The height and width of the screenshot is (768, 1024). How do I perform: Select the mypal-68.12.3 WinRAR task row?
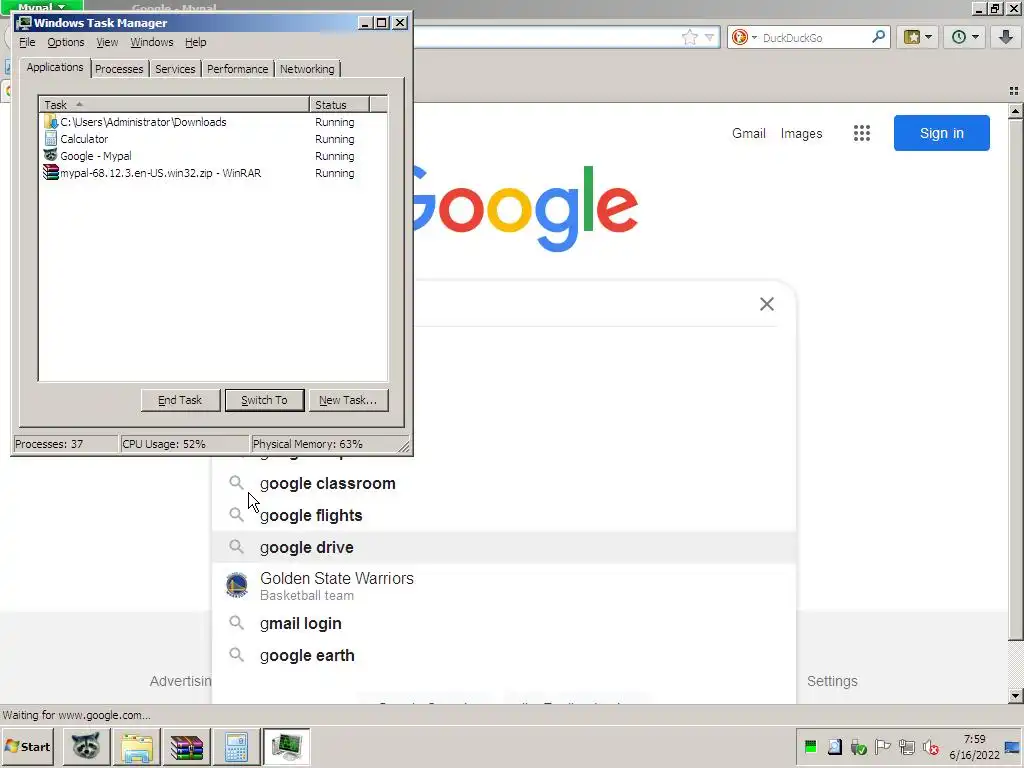213,173
